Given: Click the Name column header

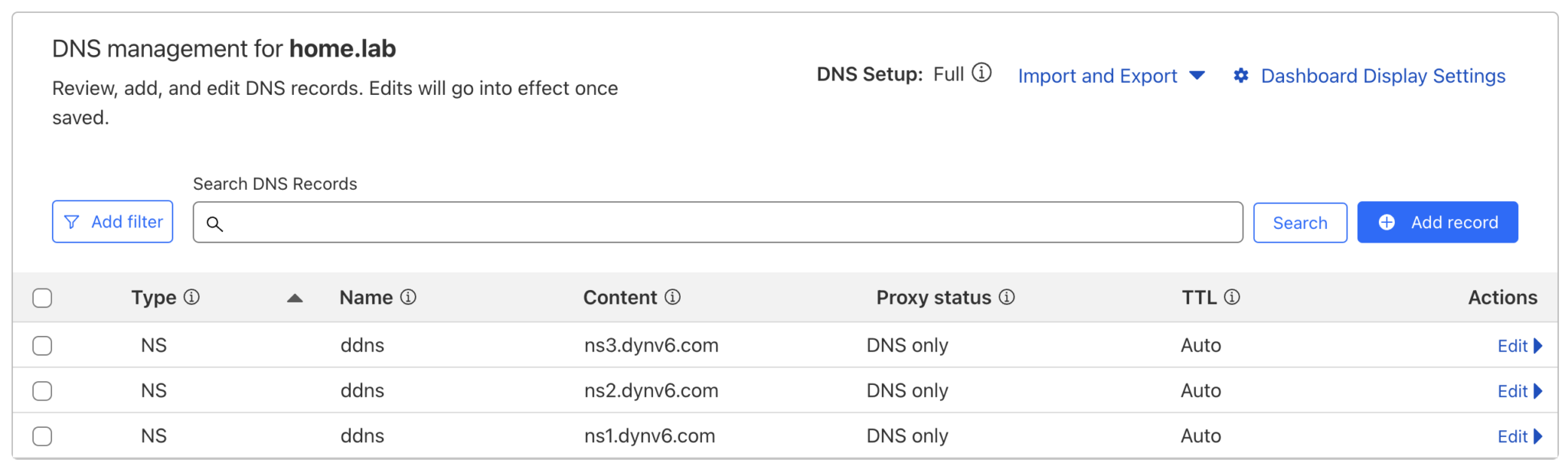Looking at the screenshot, I should 365,297.
